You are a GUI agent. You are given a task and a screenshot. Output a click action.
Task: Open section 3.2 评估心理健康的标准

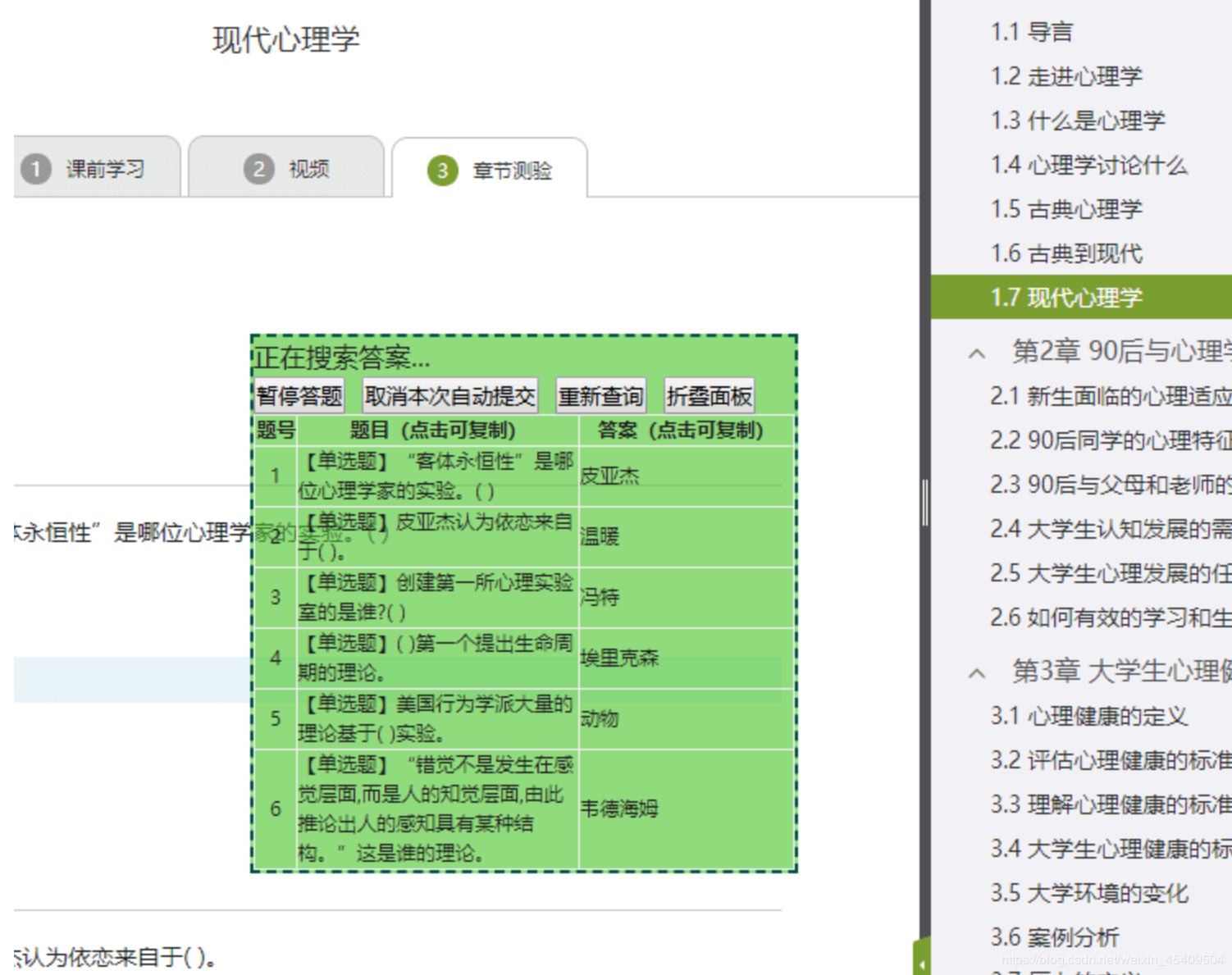tap(1111, 760)
